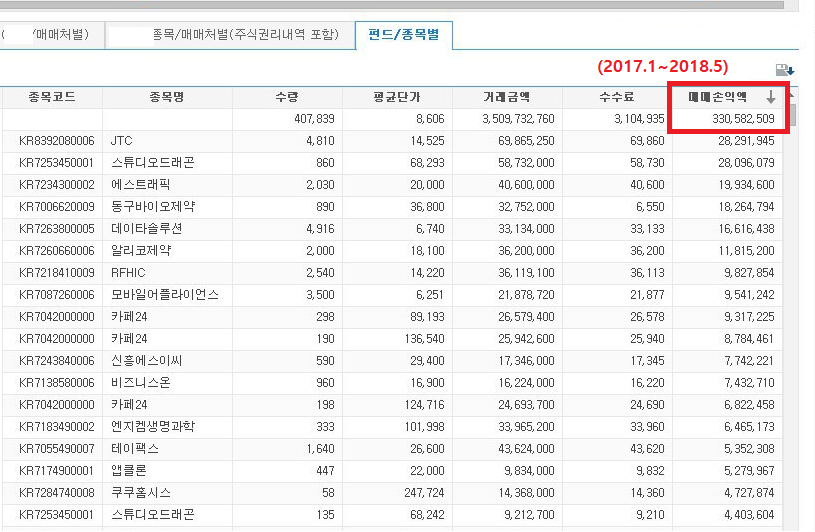Click the 평균단가 column header

point(397,97)
